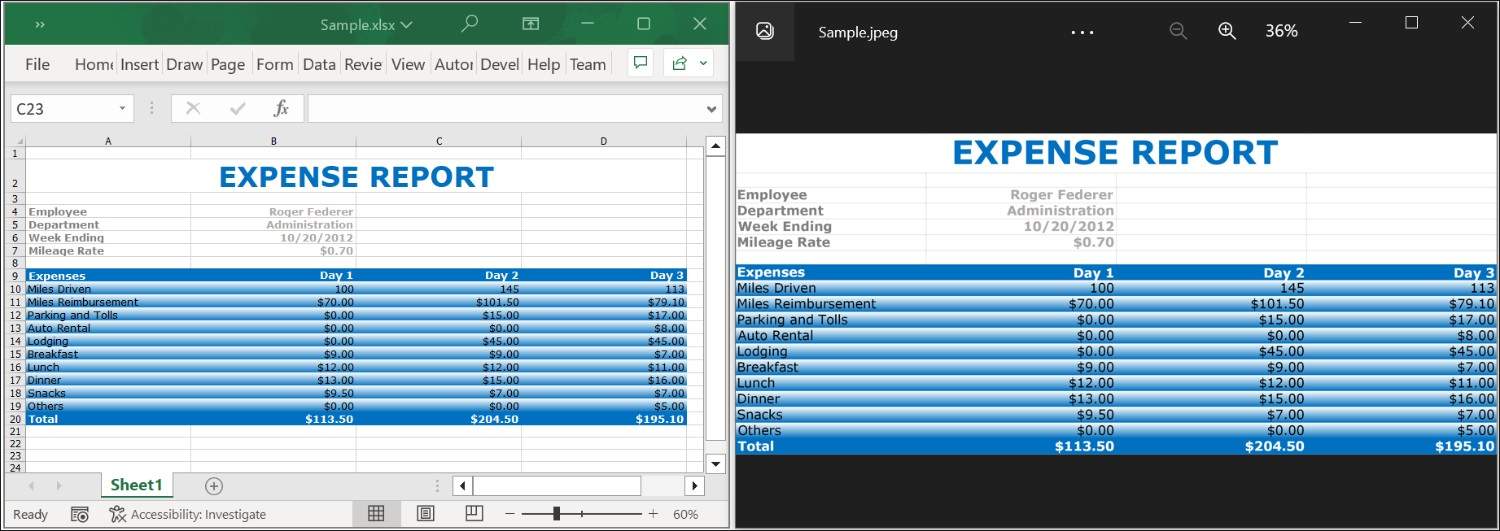Zoom in using photo viewer magnifier
Screen dimensions: 1500x531
click(1227, 31)
